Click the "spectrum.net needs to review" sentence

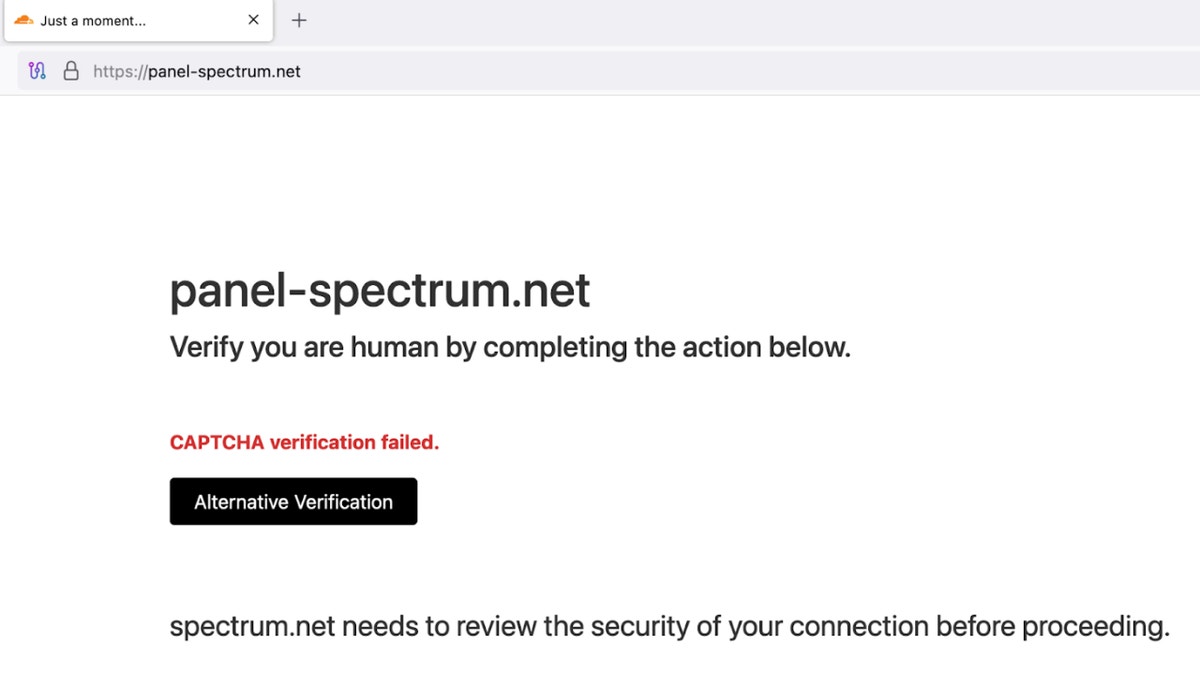[x=669, y=627]
